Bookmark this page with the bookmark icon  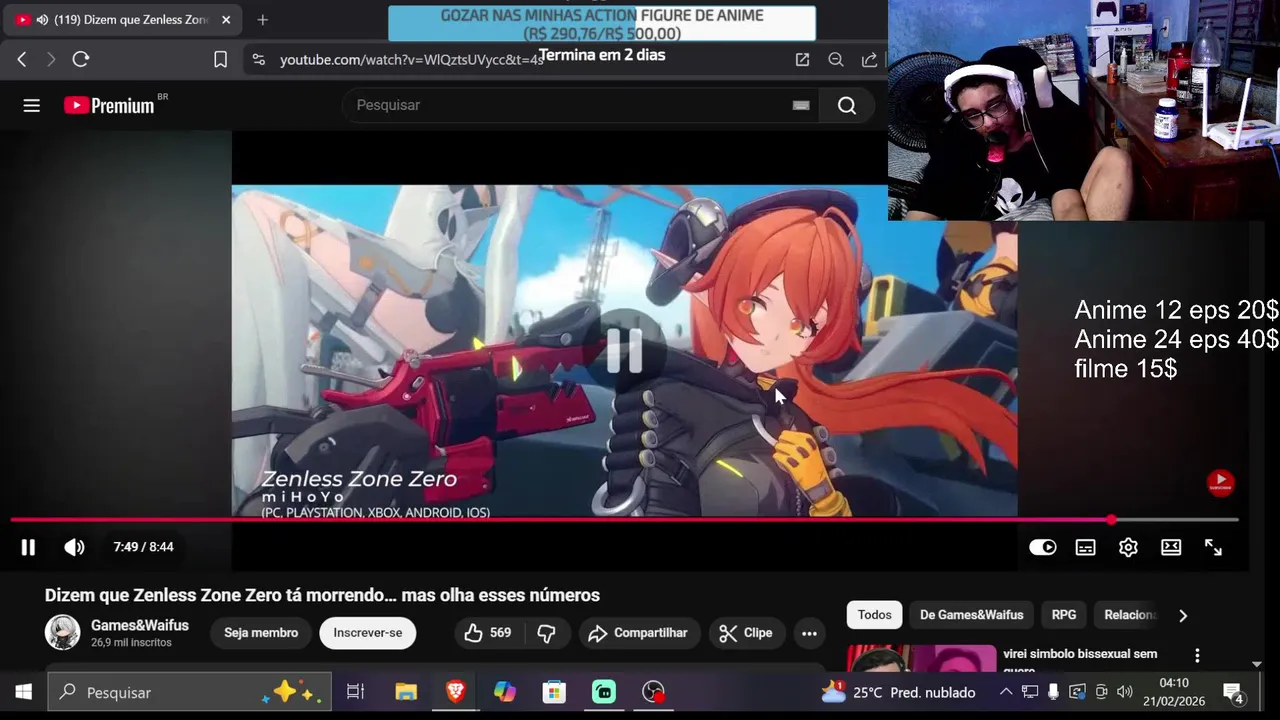click(221, 60)
